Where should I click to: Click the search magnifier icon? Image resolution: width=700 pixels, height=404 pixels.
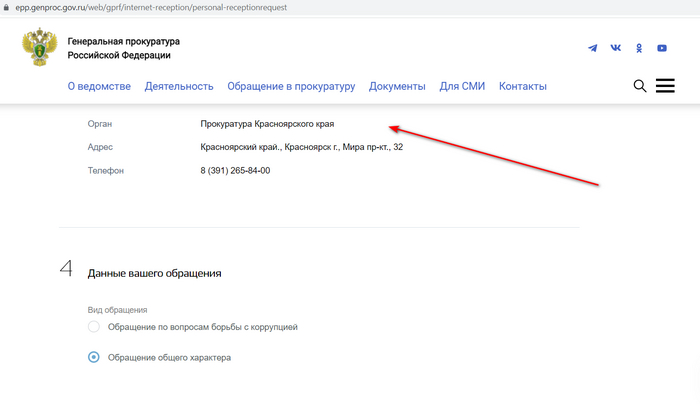[x=640, y=86]
